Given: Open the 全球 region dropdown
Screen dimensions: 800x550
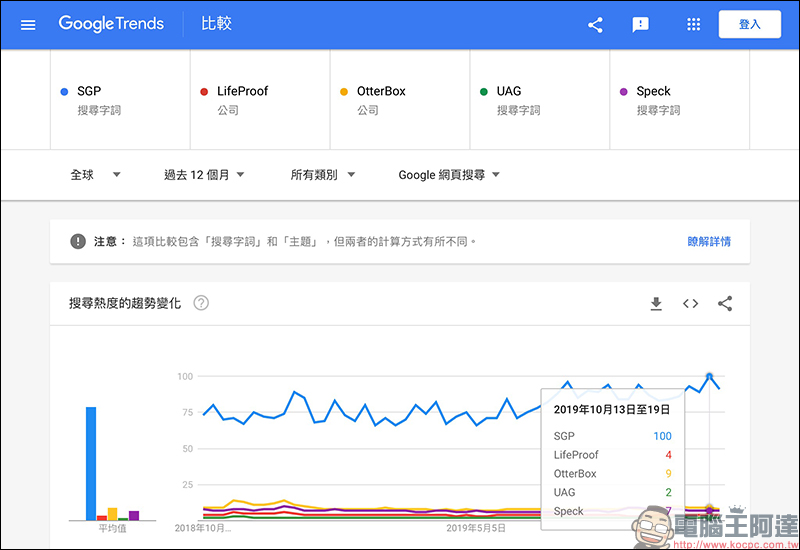Looking at the screenshot, I should pyautogui.click(x=95, y=175).
